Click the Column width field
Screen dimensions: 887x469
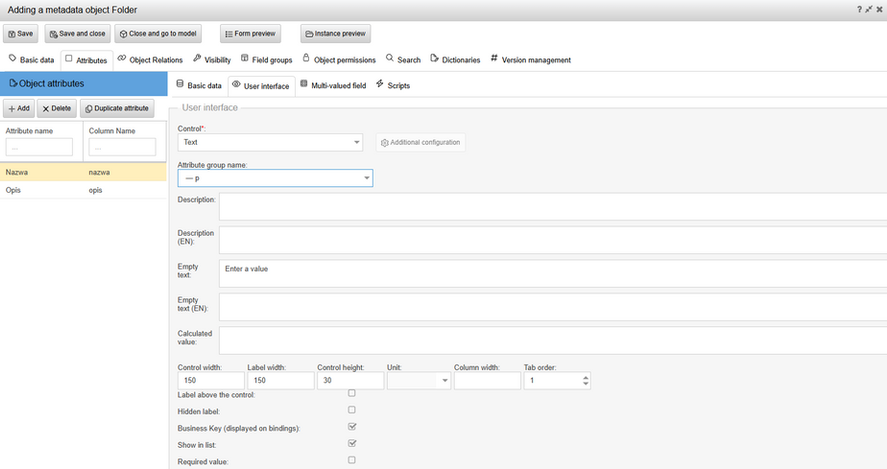(487, 380)
